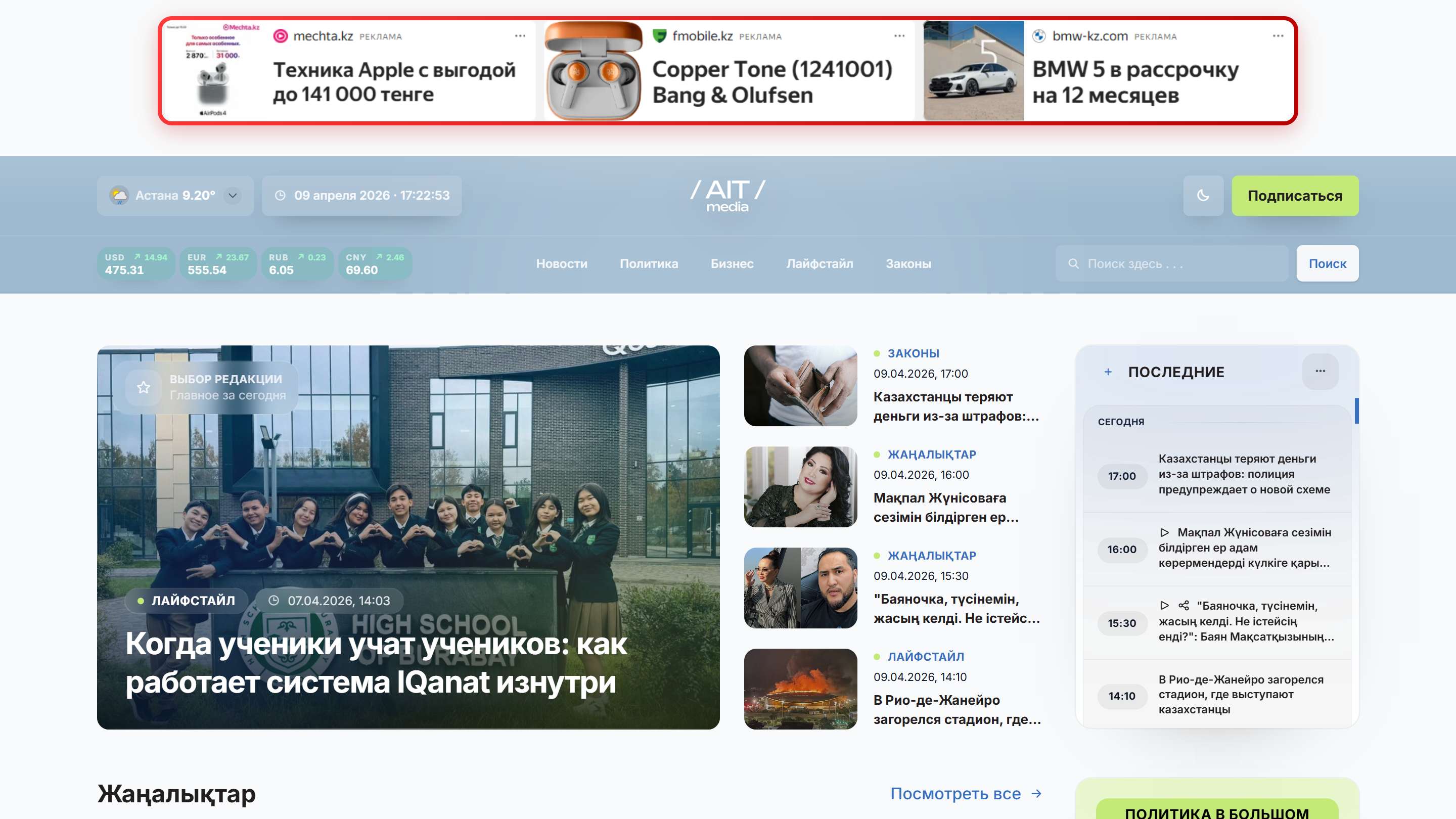Open the burning stadium article thumbnail

point(800,689)
